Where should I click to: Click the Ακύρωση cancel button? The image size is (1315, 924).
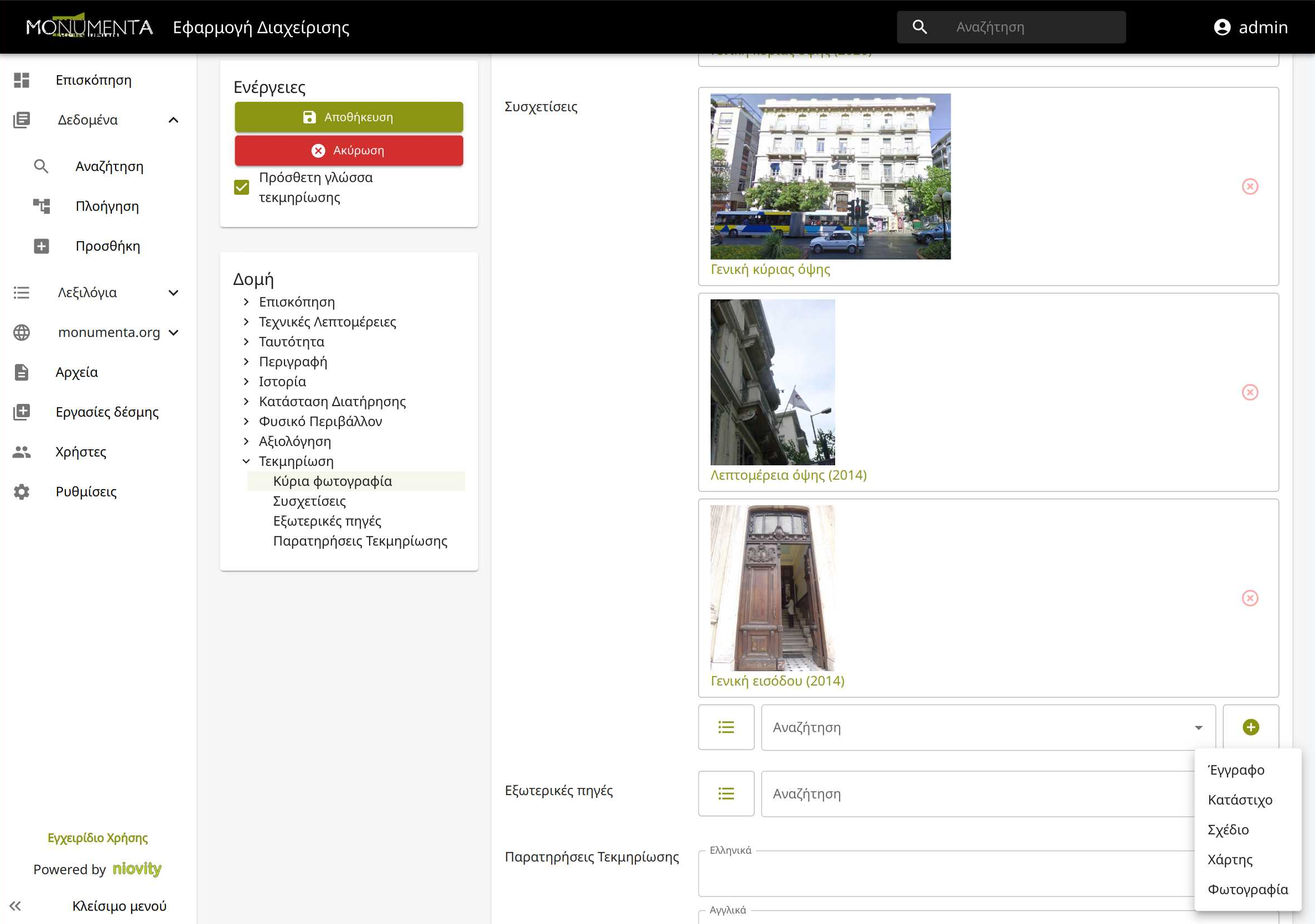pyautogui.click(x=349, y=150)
